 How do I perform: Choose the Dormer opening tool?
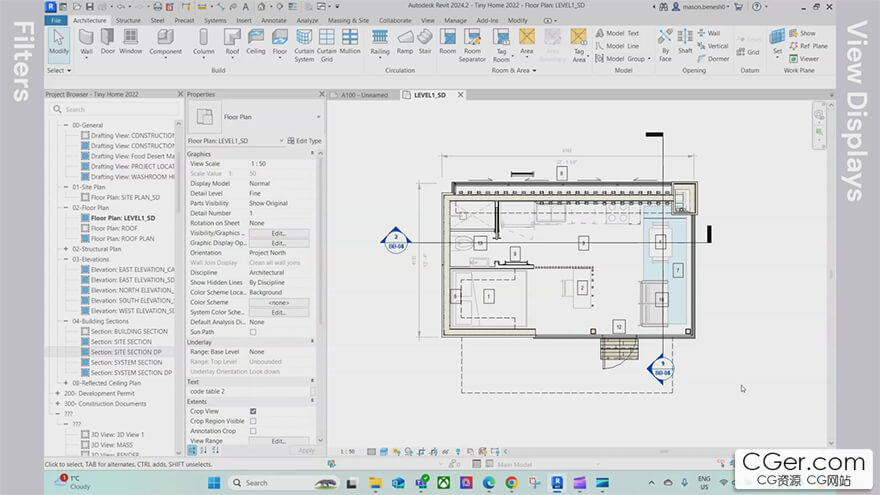click(x=713, y=58)
